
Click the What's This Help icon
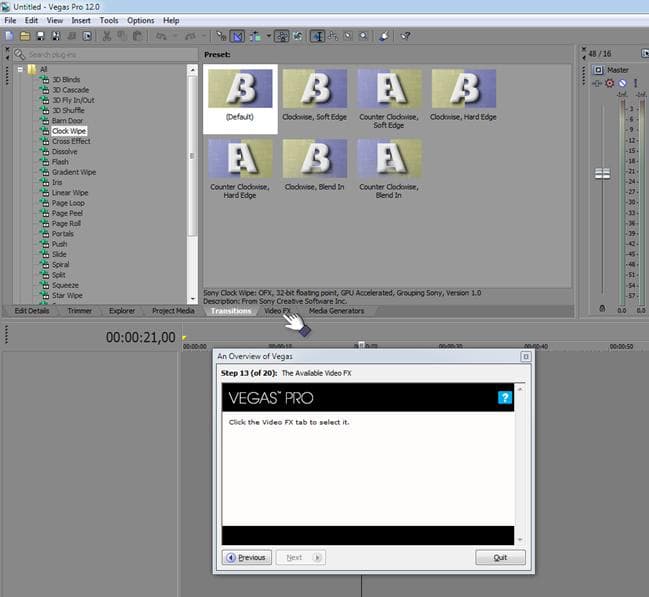coord(405,36)
